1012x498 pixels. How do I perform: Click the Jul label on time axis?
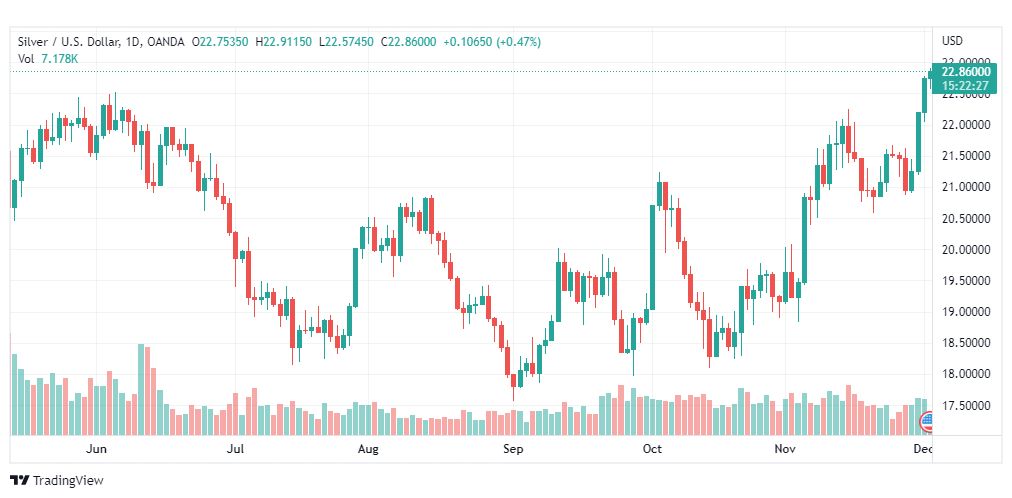pyautogui.click(x=235, y=450)
